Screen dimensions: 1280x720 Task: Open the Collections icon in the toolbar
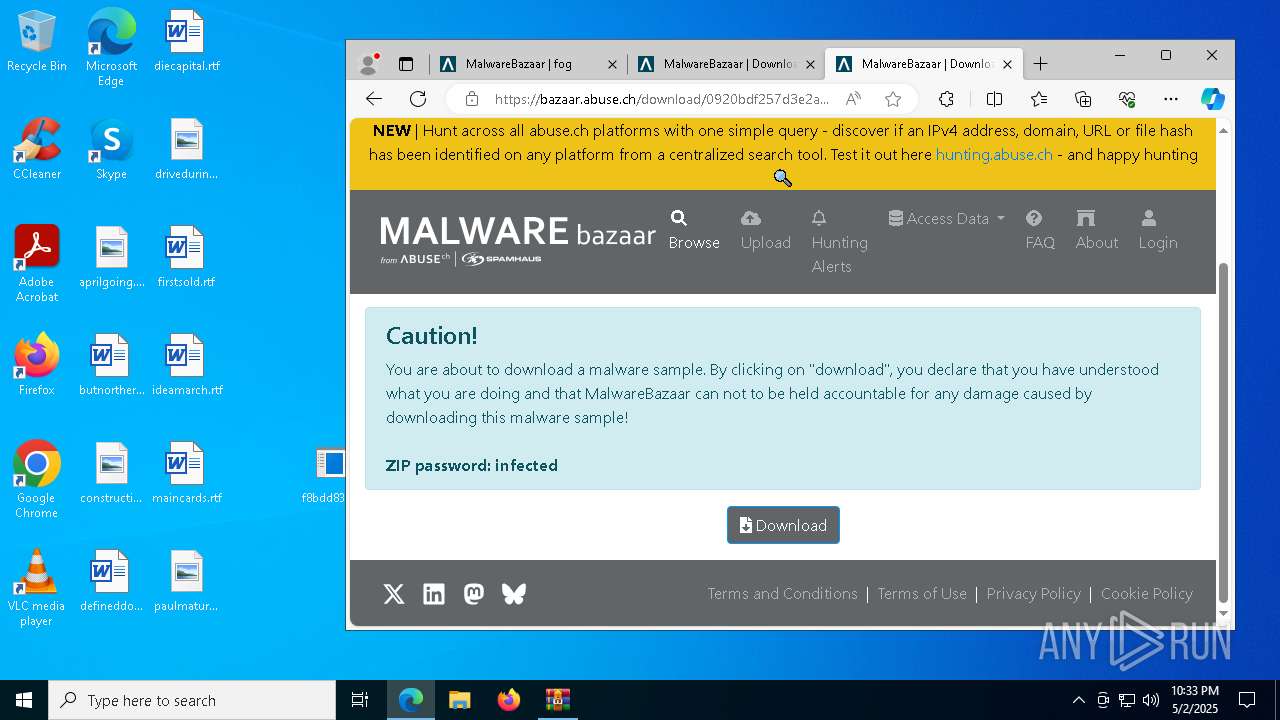[1083, 99]
